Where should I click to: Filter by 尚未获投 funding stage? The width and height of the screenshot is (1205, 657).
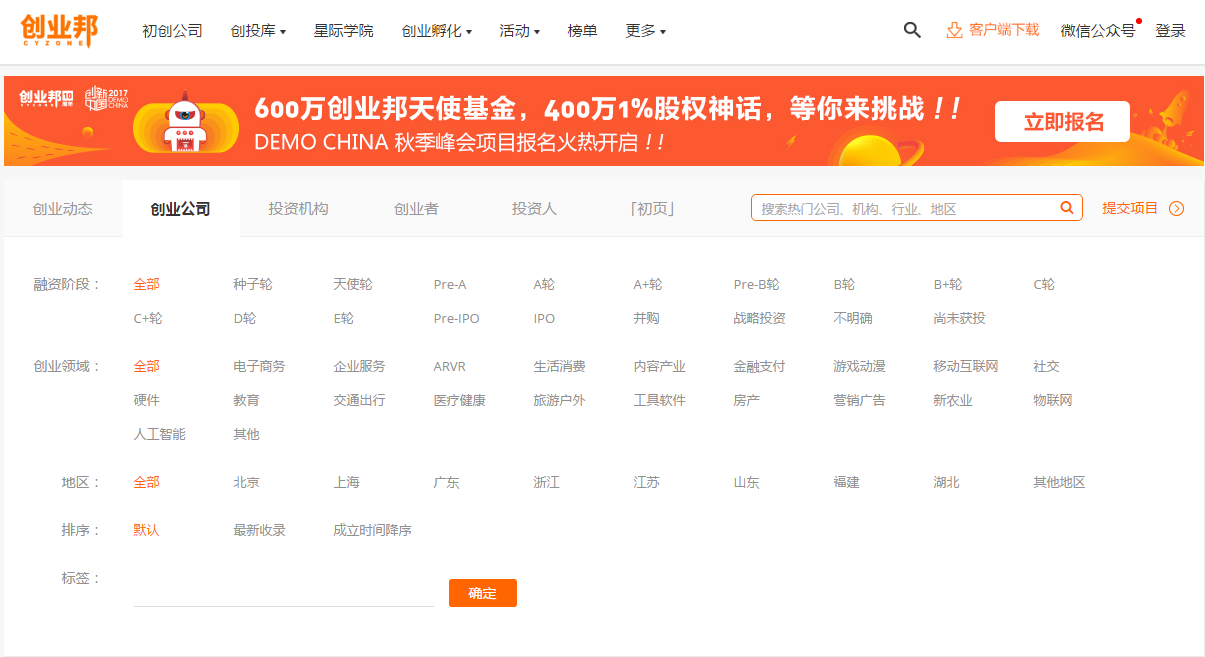959,318
